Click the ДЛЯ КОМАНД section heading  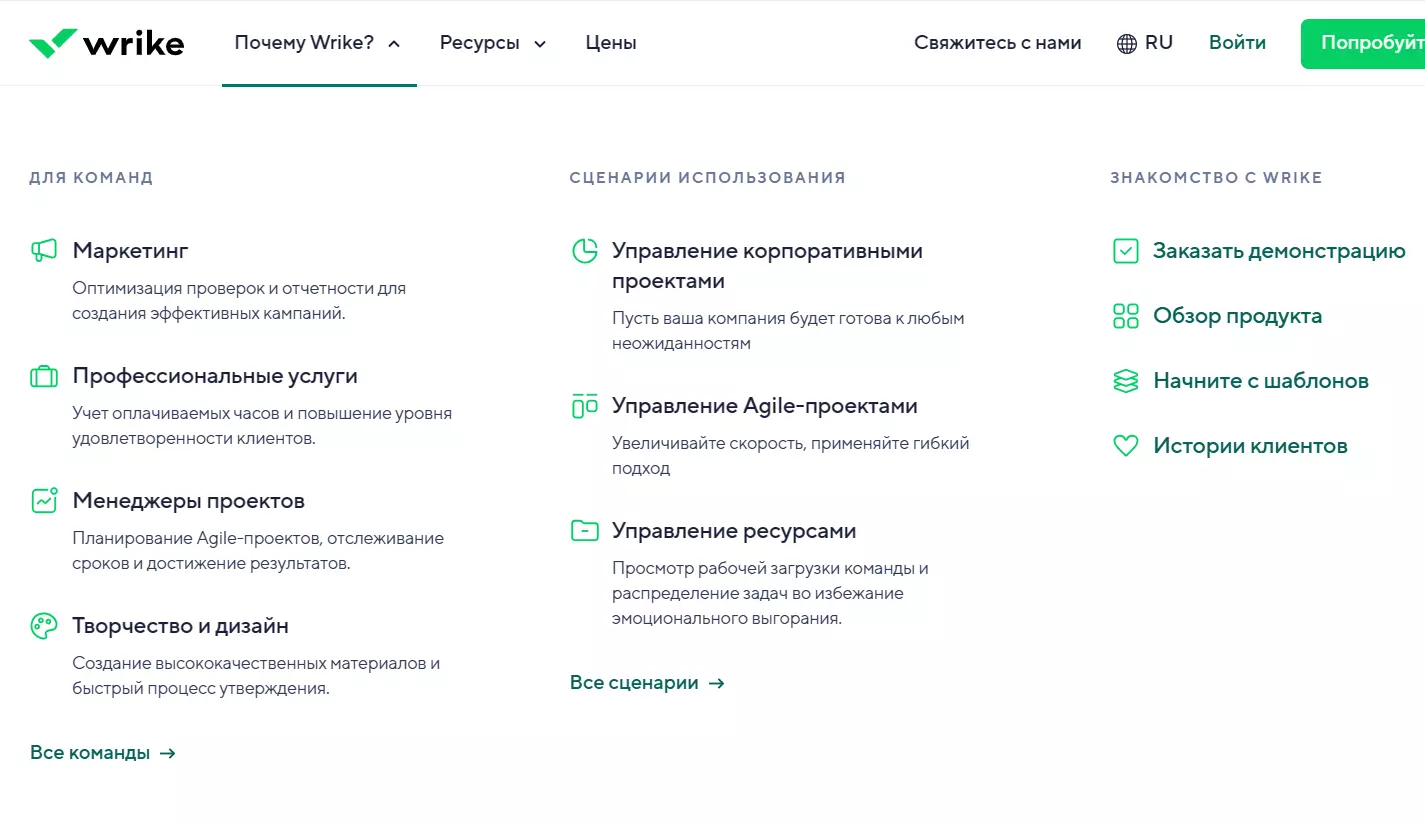click(x=91, y=178)
